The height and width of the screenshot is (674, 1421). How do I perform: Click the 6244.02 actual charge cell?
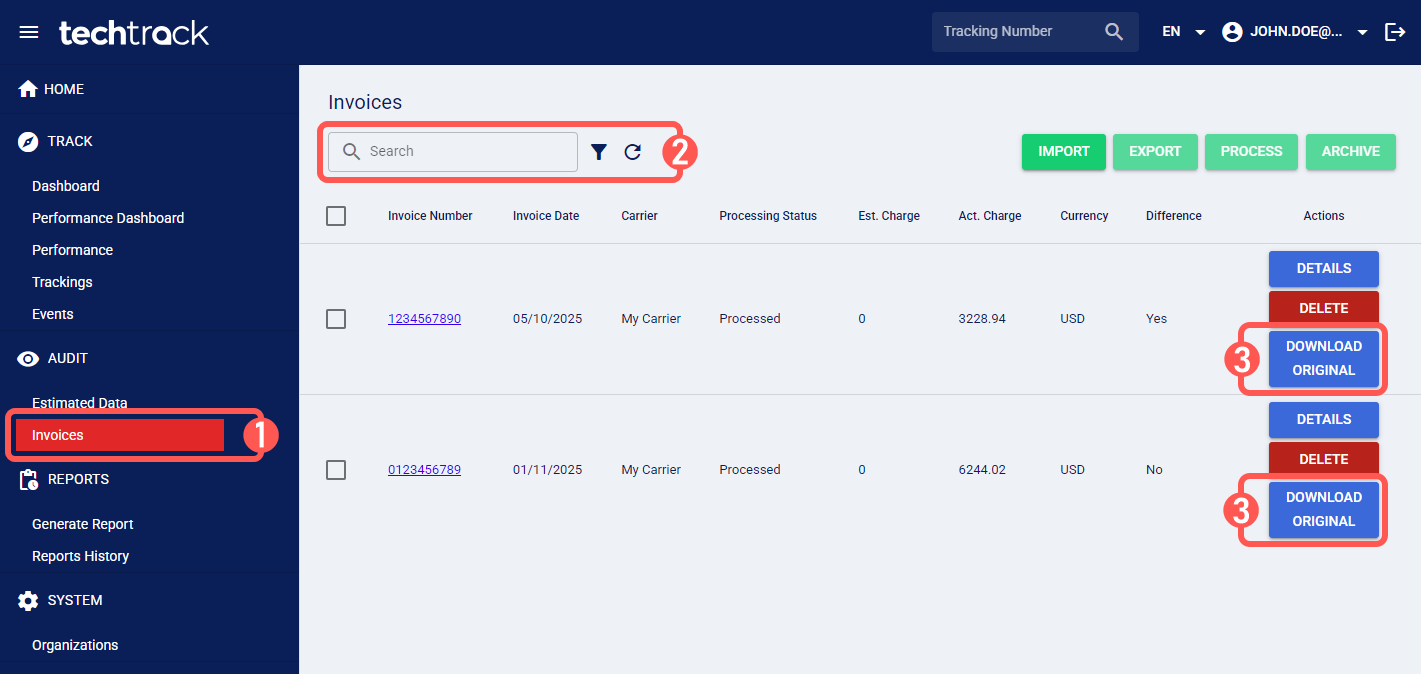click(982, 470)
